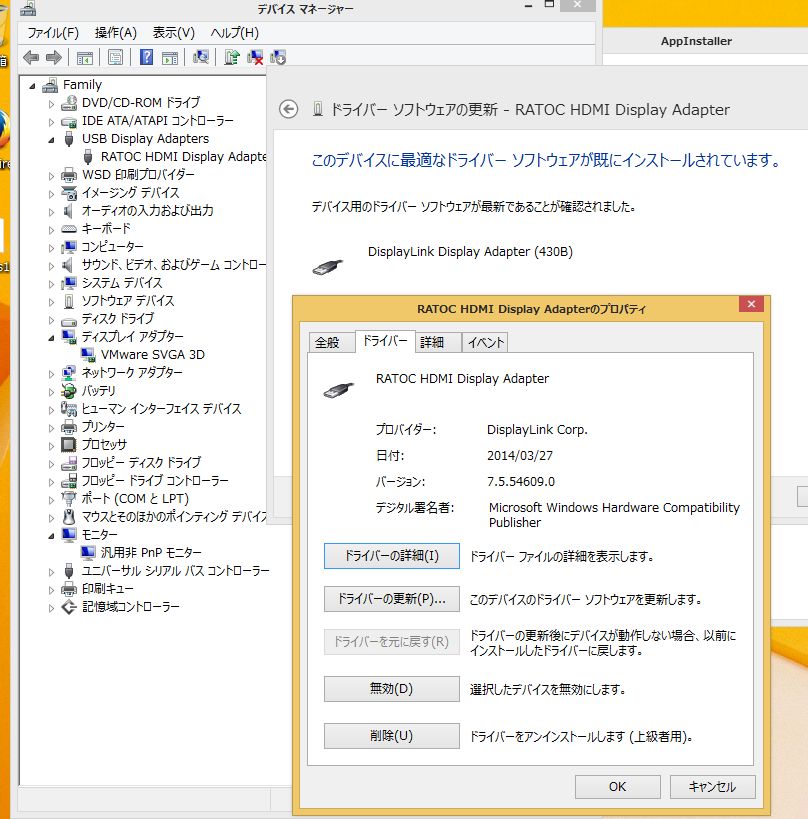Click the ドライバーの更新(P)... button
808x819 pixels.
coord(391,600)
